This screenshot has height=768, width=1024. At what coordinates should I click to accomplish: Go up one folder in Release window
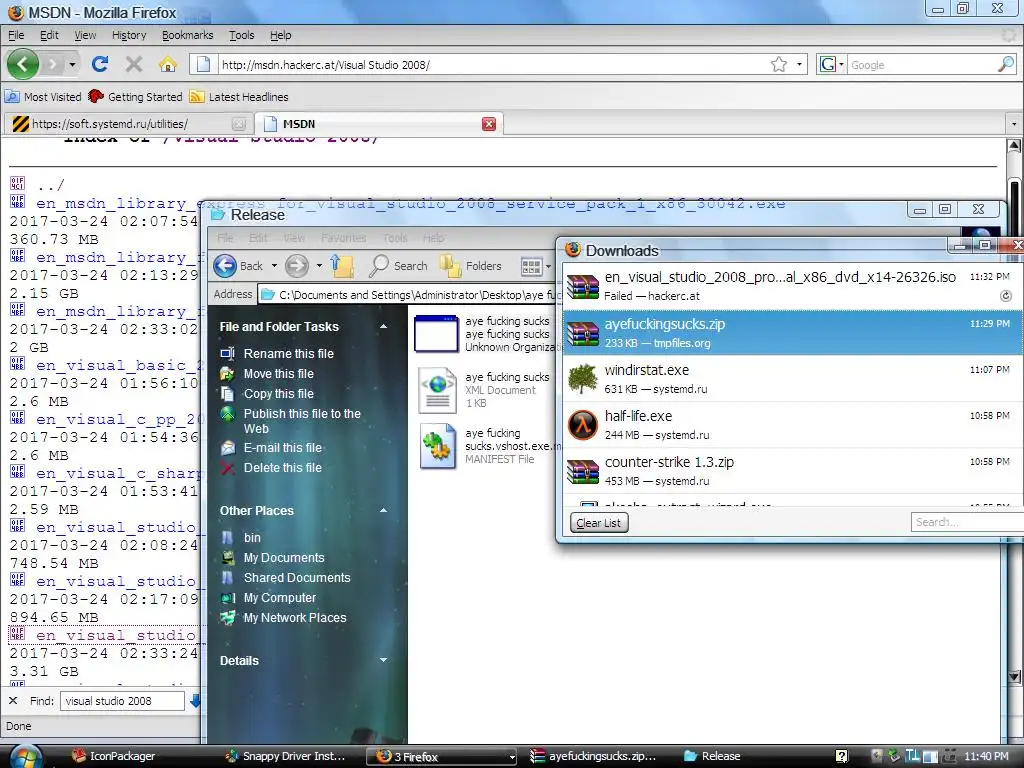(x=342, y=266)
